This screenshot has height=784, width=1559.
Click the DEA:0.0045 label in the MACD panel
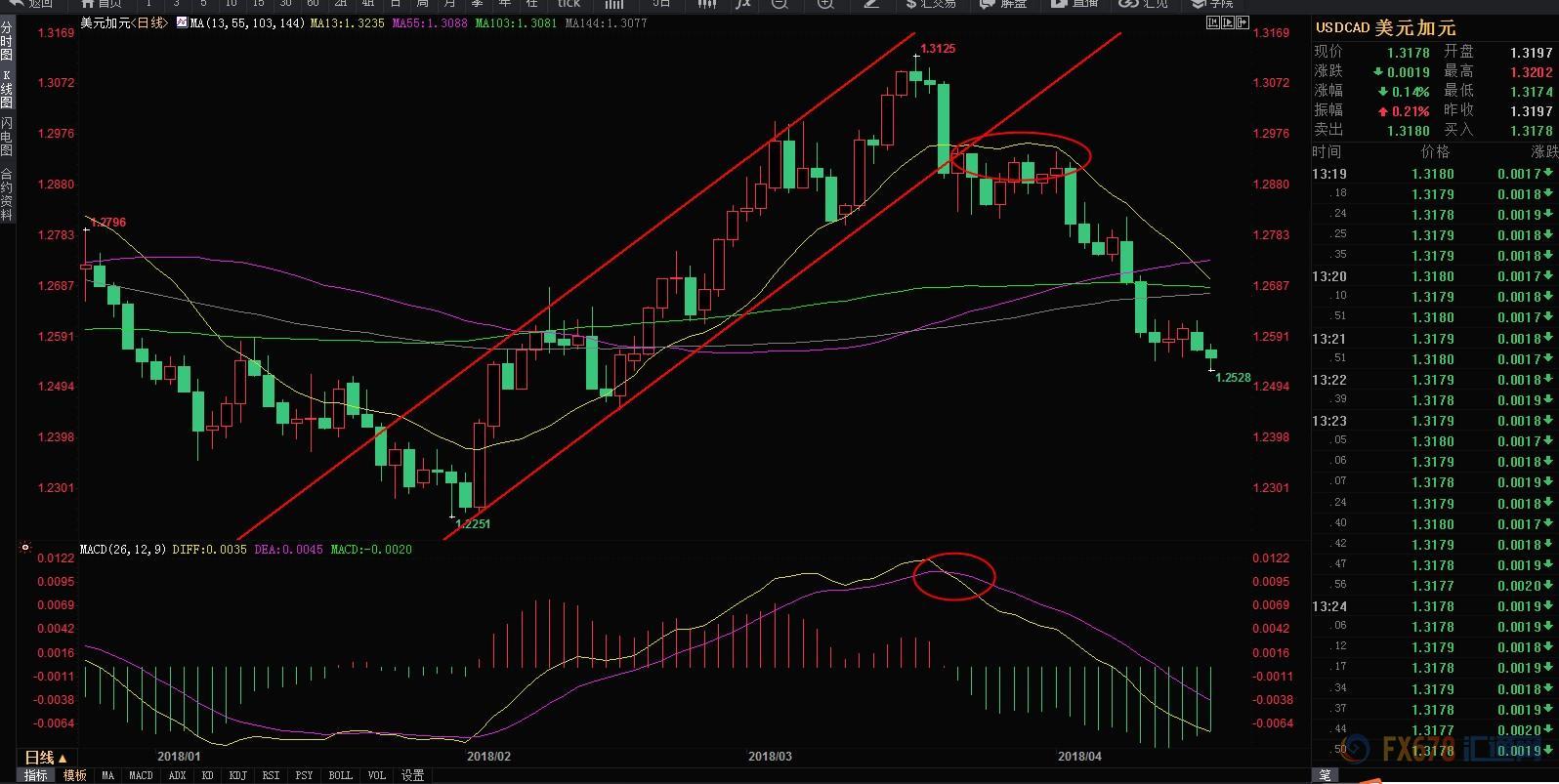coord(288,550)
